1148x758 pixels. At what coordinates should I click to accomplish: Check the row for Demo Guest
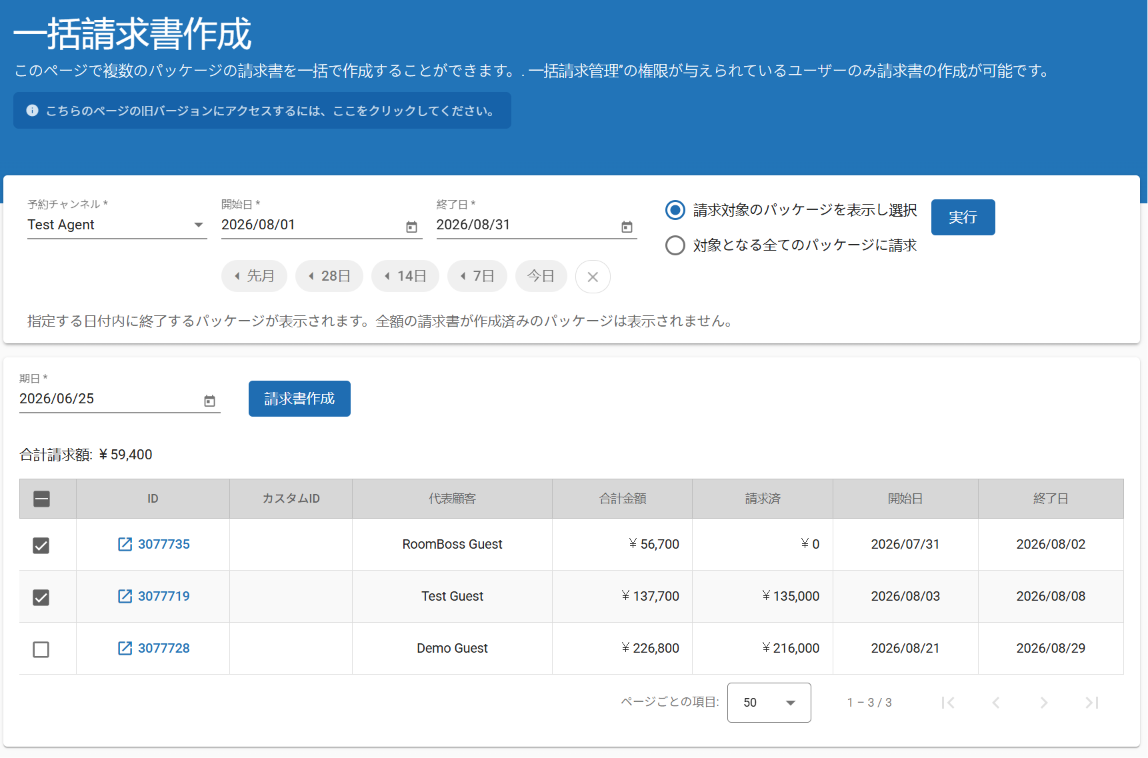tap(41, 650)
